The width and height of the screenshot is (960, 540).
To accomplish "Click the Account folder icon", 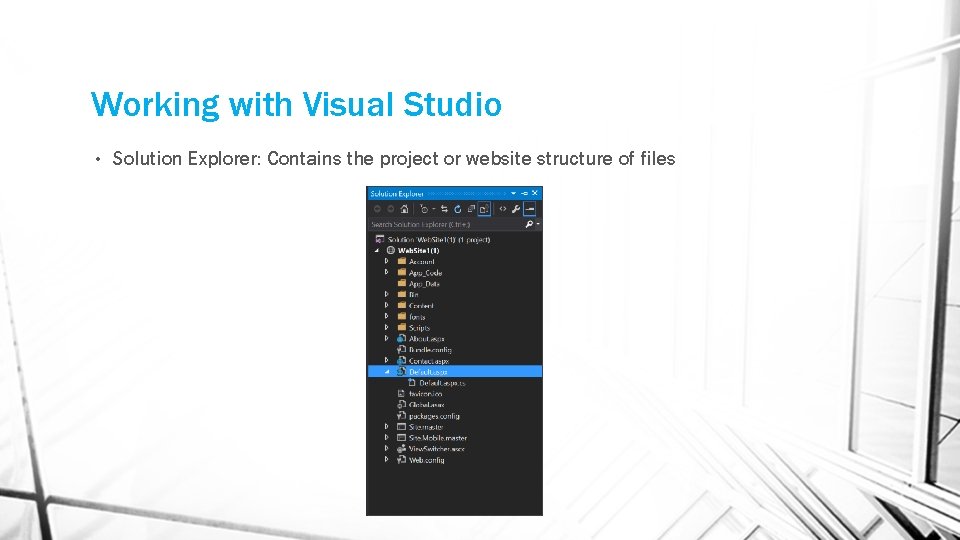I will click(402, 261).
